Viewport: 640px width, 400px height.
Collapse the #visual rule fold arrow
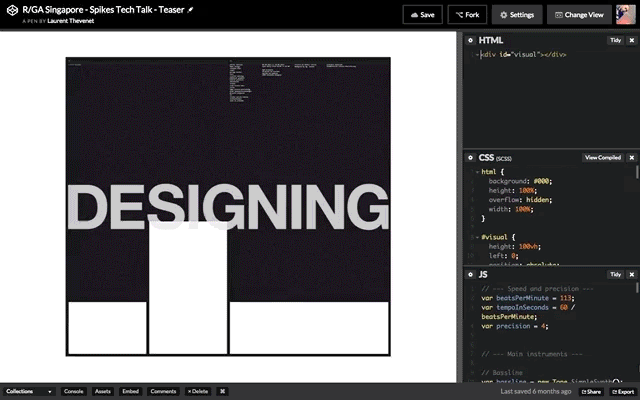[477, 237]
